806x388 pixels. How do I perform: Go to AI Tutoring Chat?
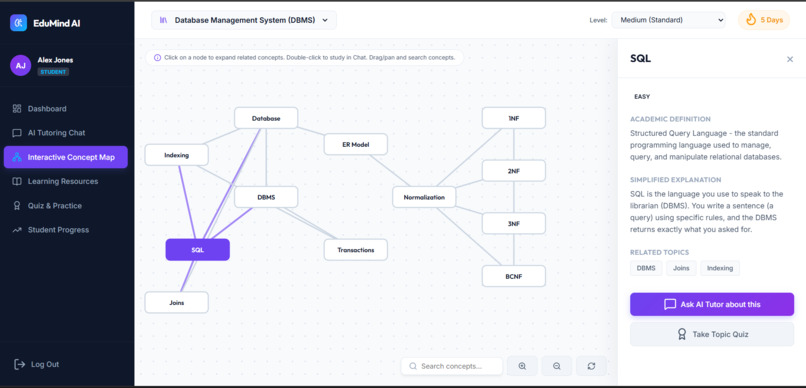66,133
